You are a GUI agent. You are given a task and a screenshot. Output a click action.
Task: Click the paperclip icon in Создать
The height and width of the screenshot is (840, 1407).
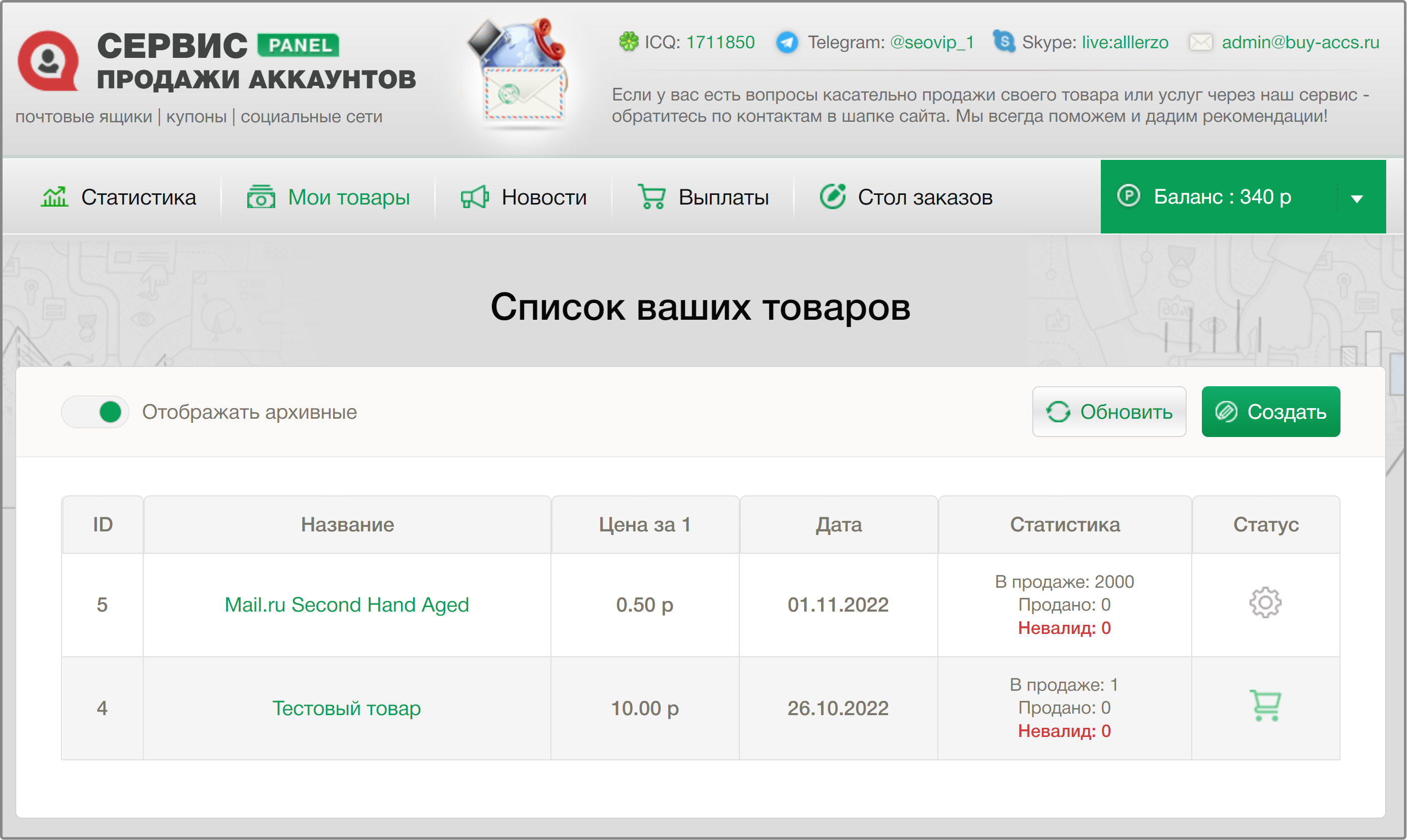click(1226, 412)
